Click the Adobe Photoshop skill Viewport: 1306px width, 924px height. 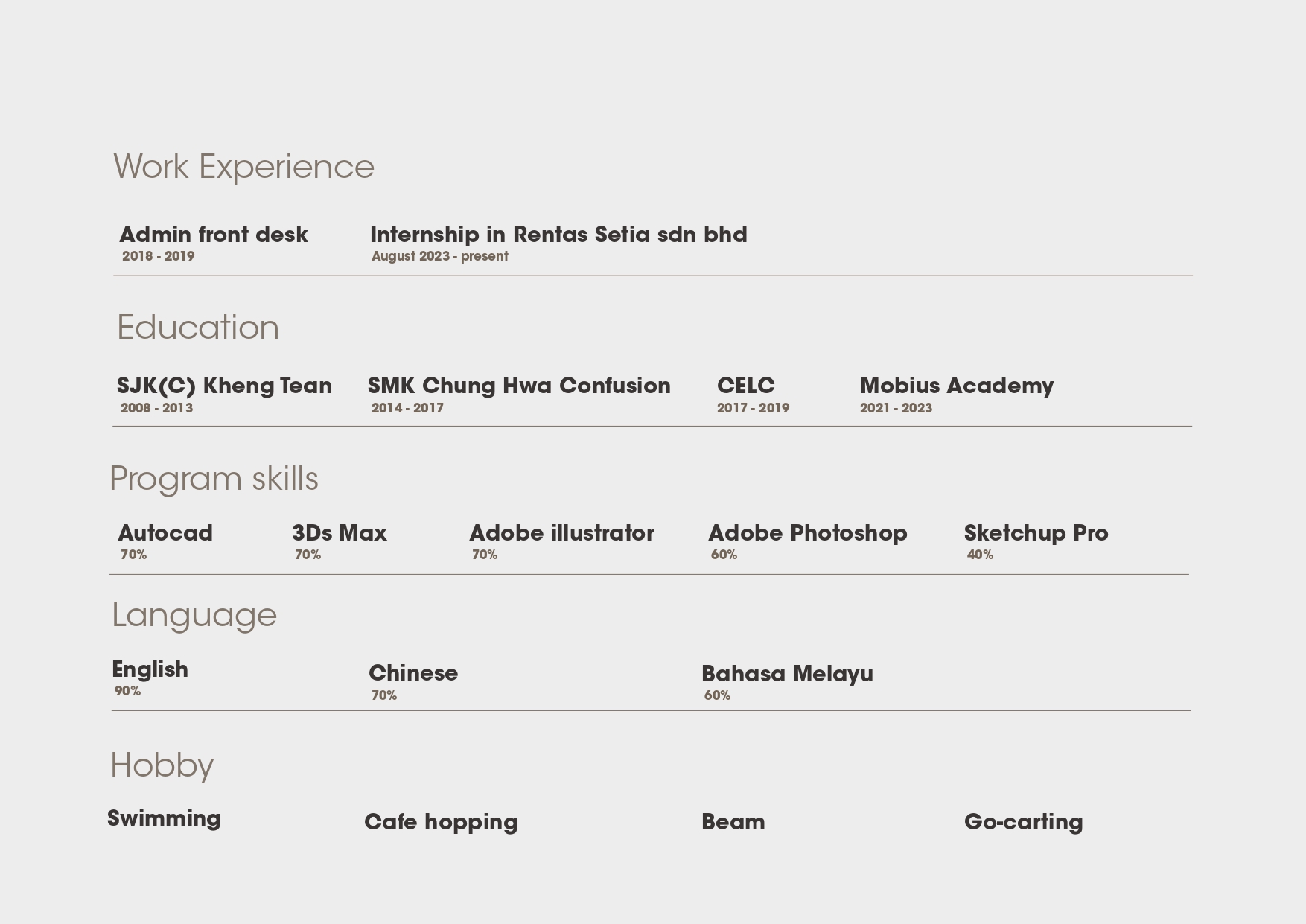click(808, 533)
